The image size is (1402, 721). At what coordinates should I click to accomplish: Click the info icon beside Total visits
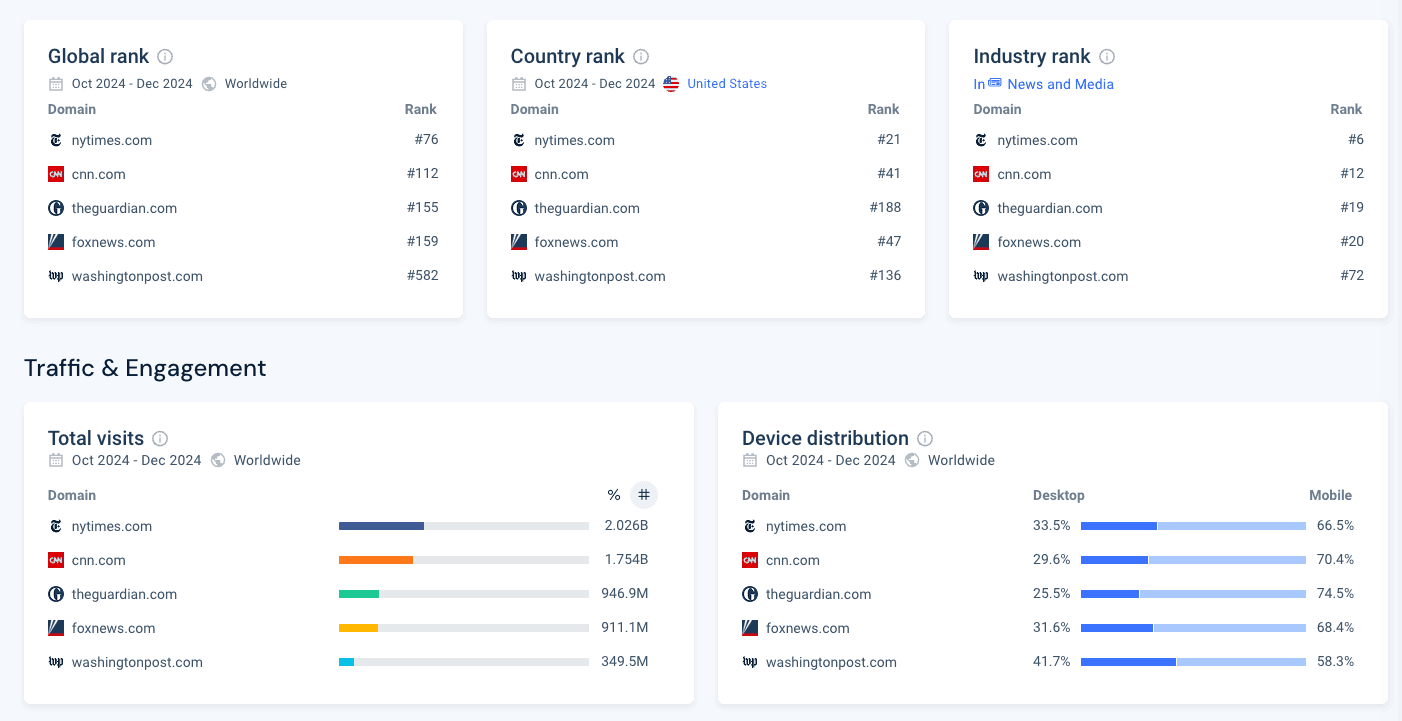(x=160, y=439)
